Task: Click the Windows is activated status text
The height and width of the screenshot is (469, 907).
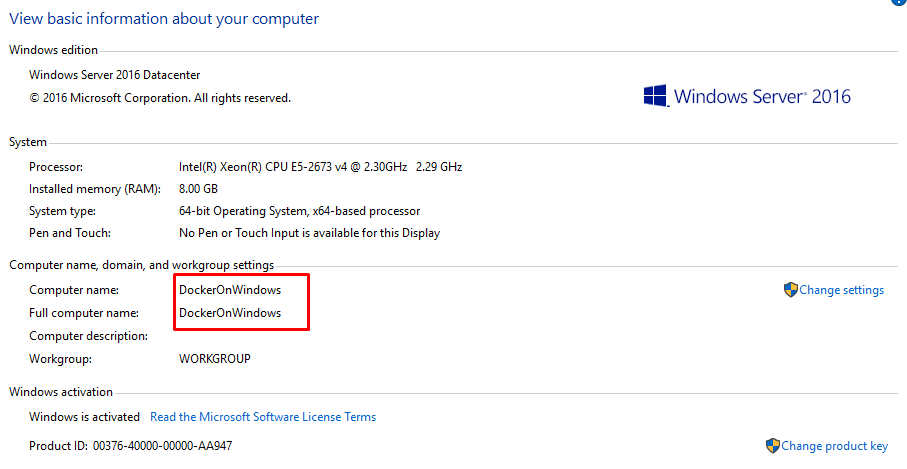Action: [84, 417]
